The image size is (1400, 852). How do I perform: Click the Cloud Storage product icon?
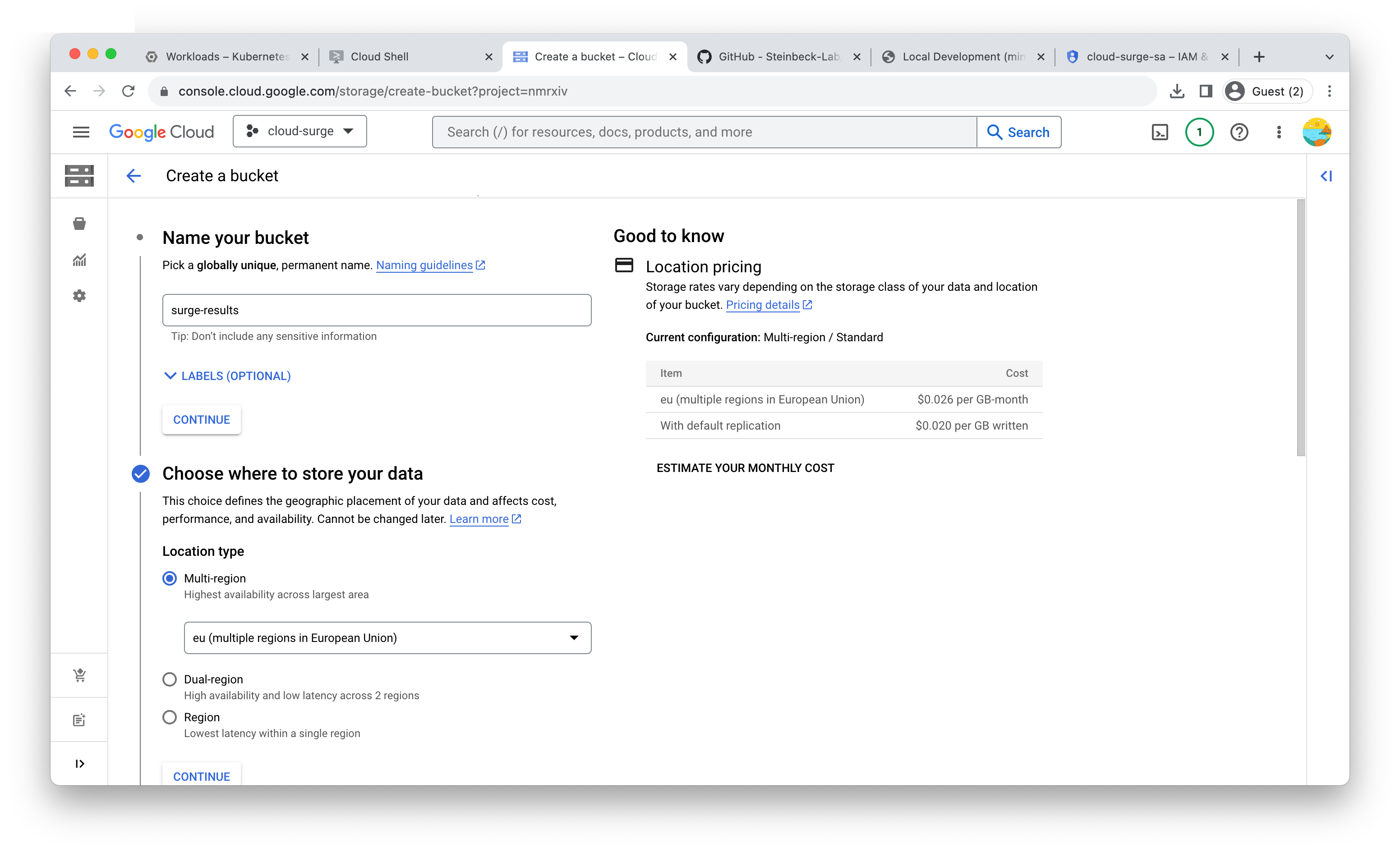tap(79, 175)
